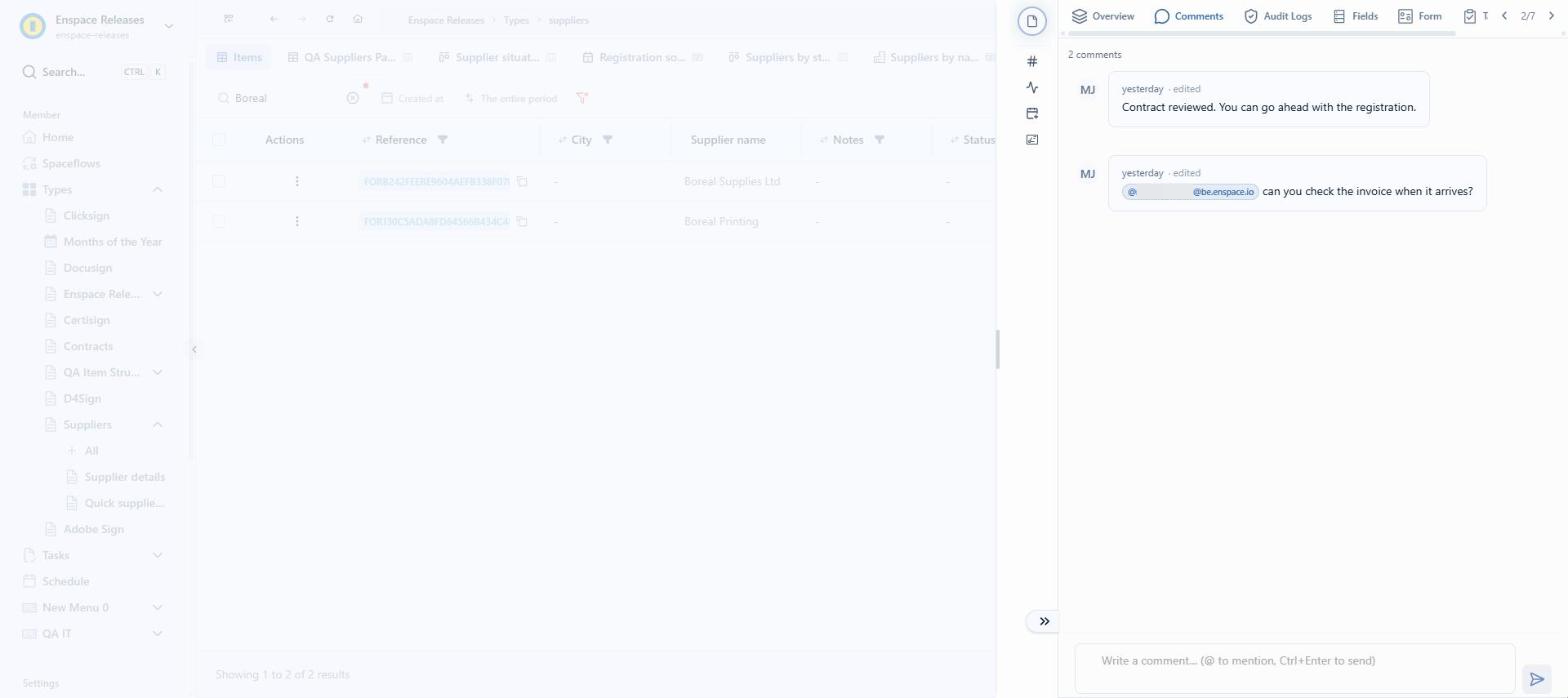Image resolution: width=1568 pixels, height=698 pixels.
Task: Click the City column filter icon
Action: pyautogui.click(x=607, y=140)
